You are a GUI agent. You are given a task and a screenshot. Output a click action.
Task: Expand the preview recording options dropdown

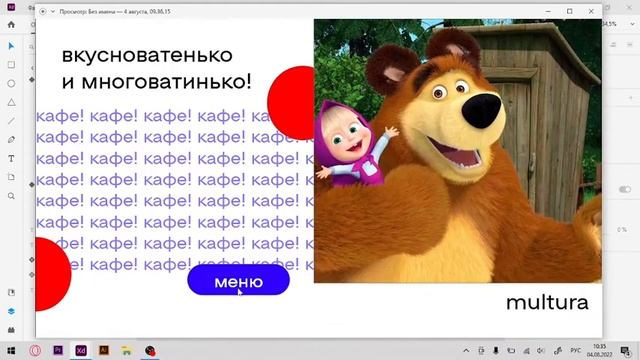53,11
